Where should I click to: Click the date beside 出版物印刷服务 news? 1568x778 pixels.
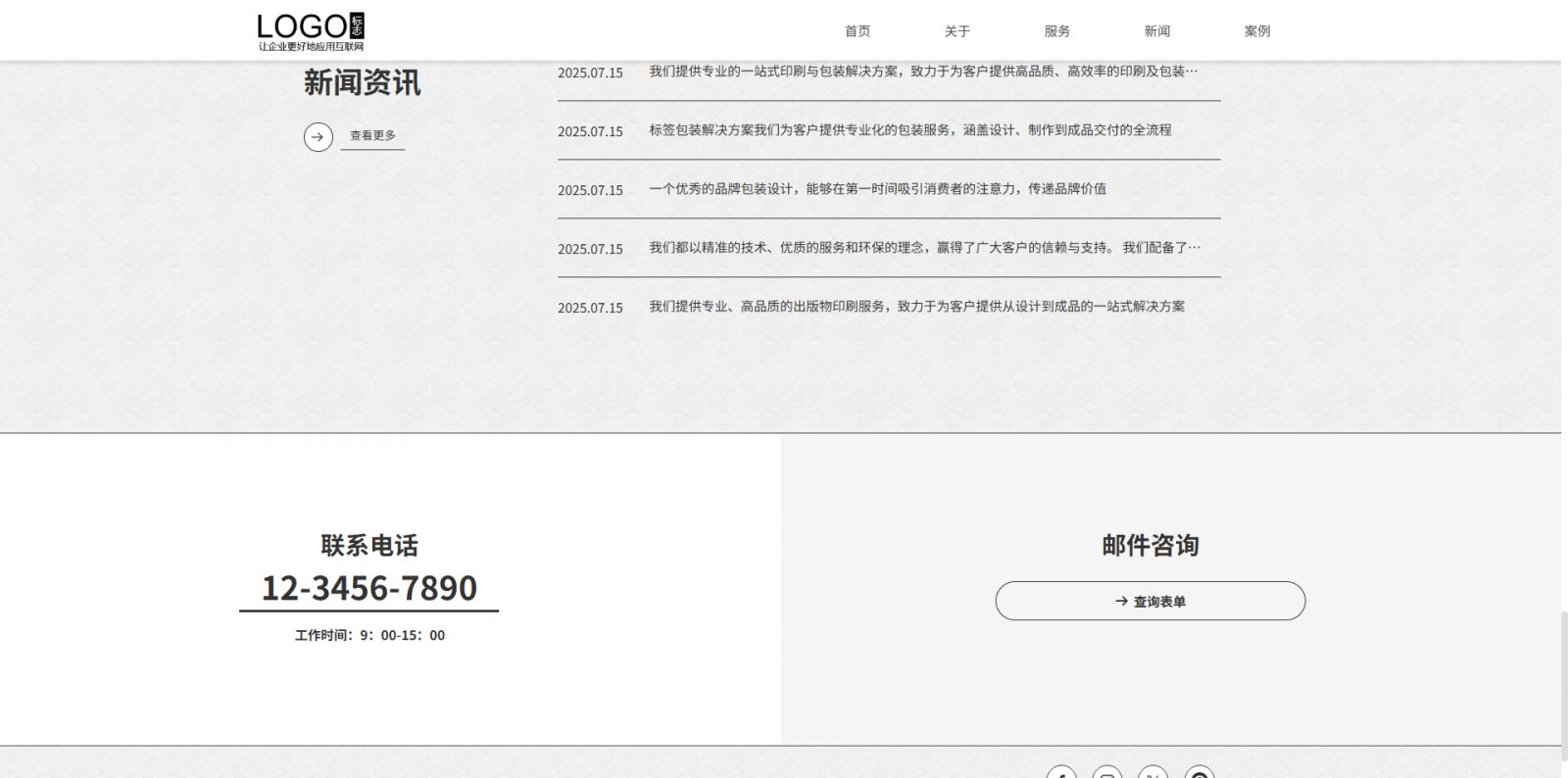(590, 308)
